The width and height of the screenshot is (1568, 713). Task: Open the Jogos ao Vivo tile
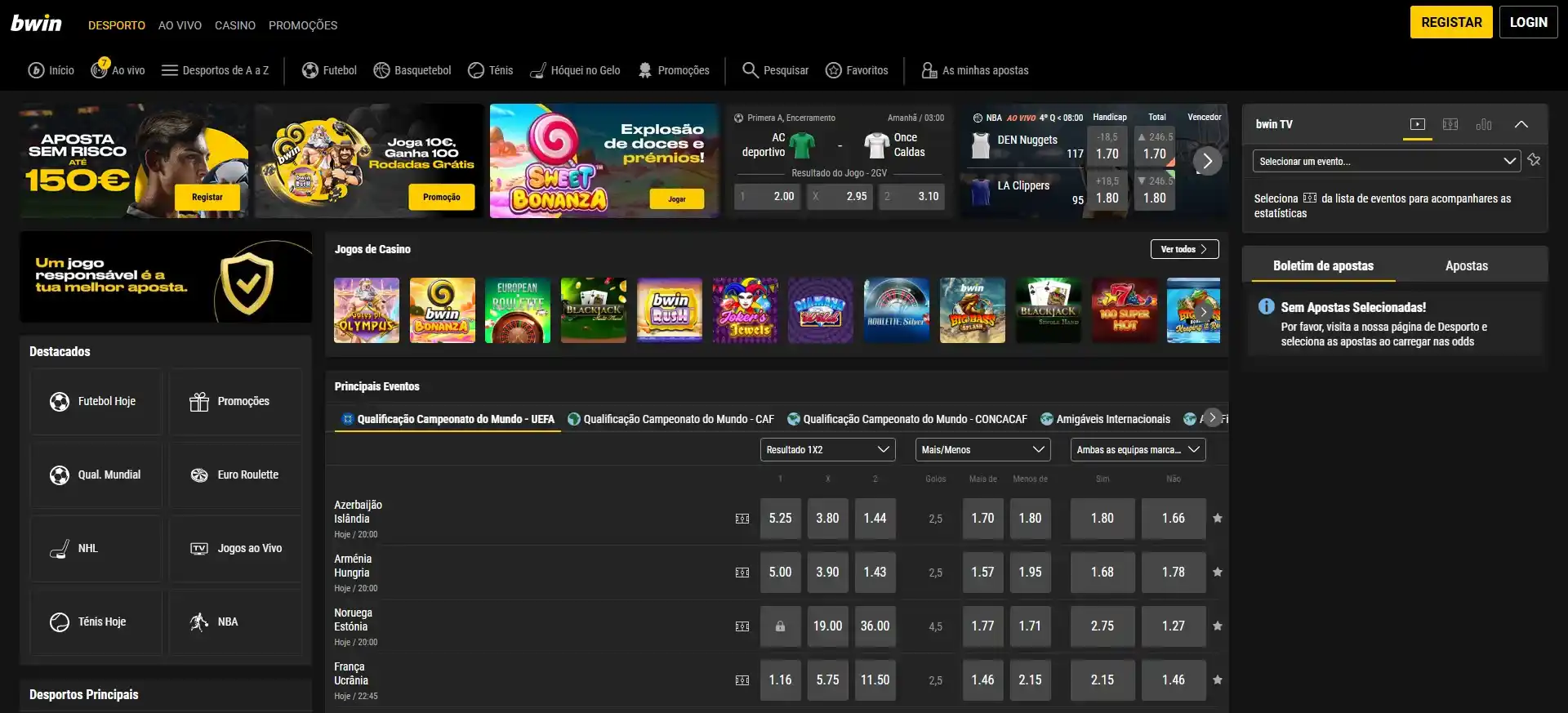(235, 548)
